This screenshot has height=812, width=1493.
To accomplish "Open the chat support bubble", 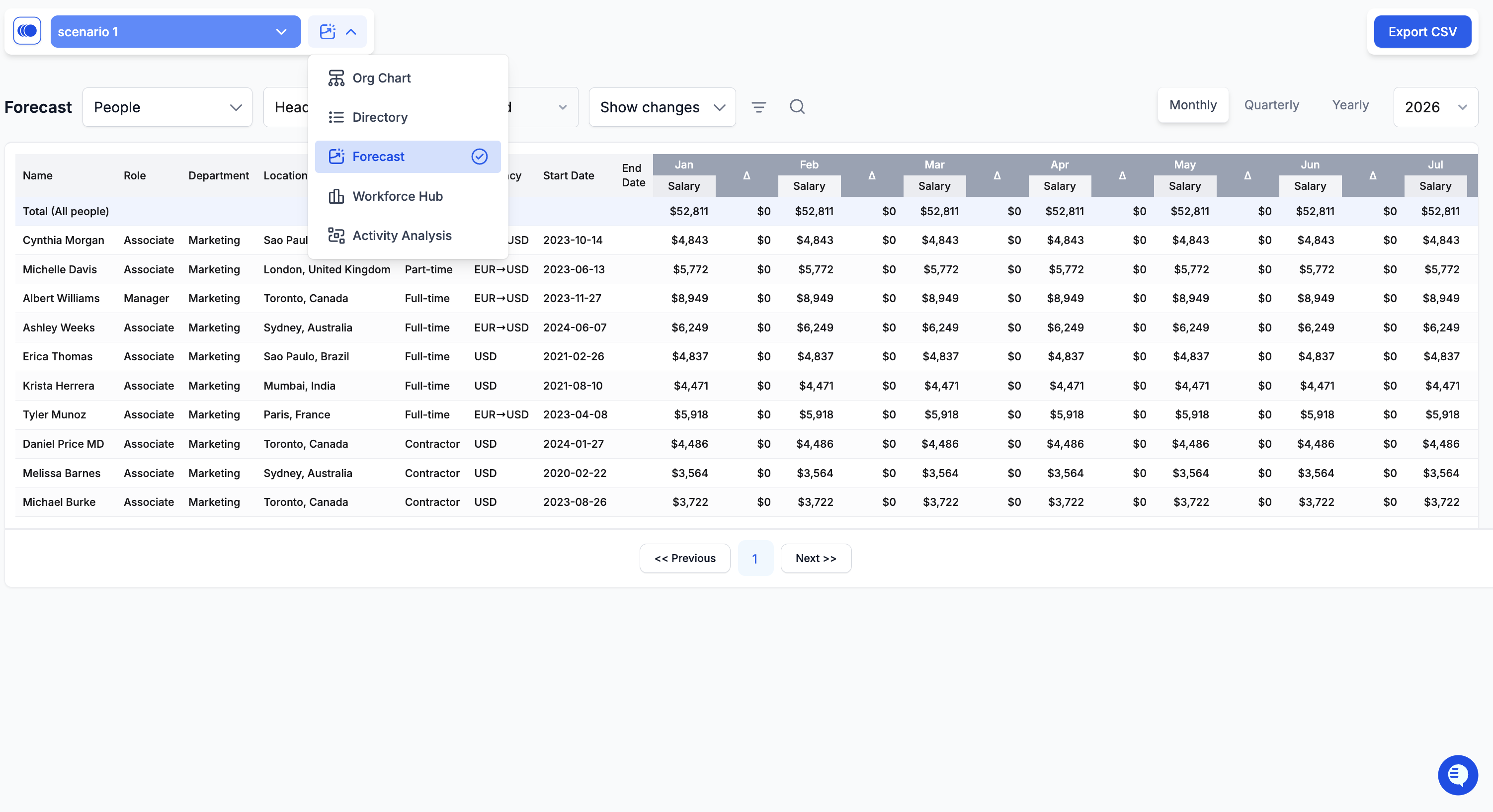I will click(1457, 775).
